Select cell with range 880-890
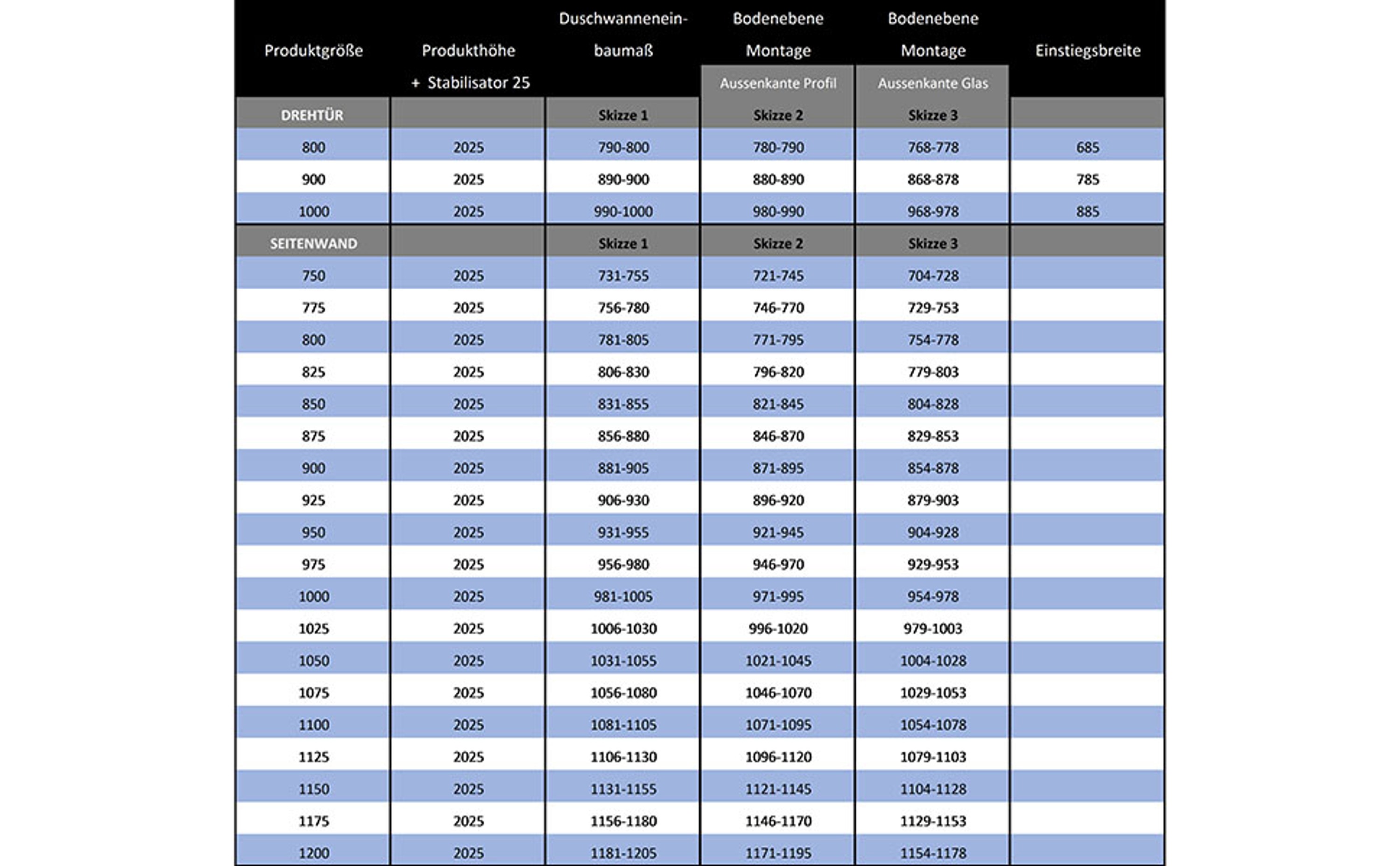This screenshot has height=866, width=1400. point(778,179)
